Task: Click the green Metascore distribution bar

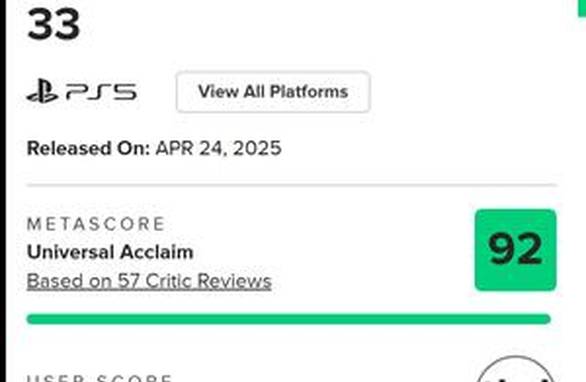Action: click(289, 319)
